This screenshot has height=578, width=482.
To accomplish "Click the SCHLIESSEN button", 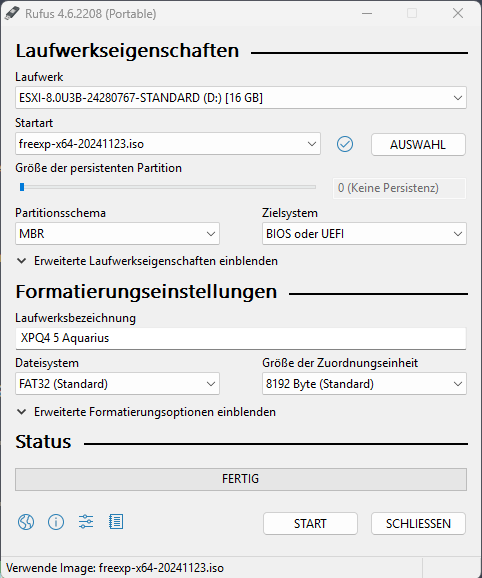I will pyautogui.click(x=418, y=523).
